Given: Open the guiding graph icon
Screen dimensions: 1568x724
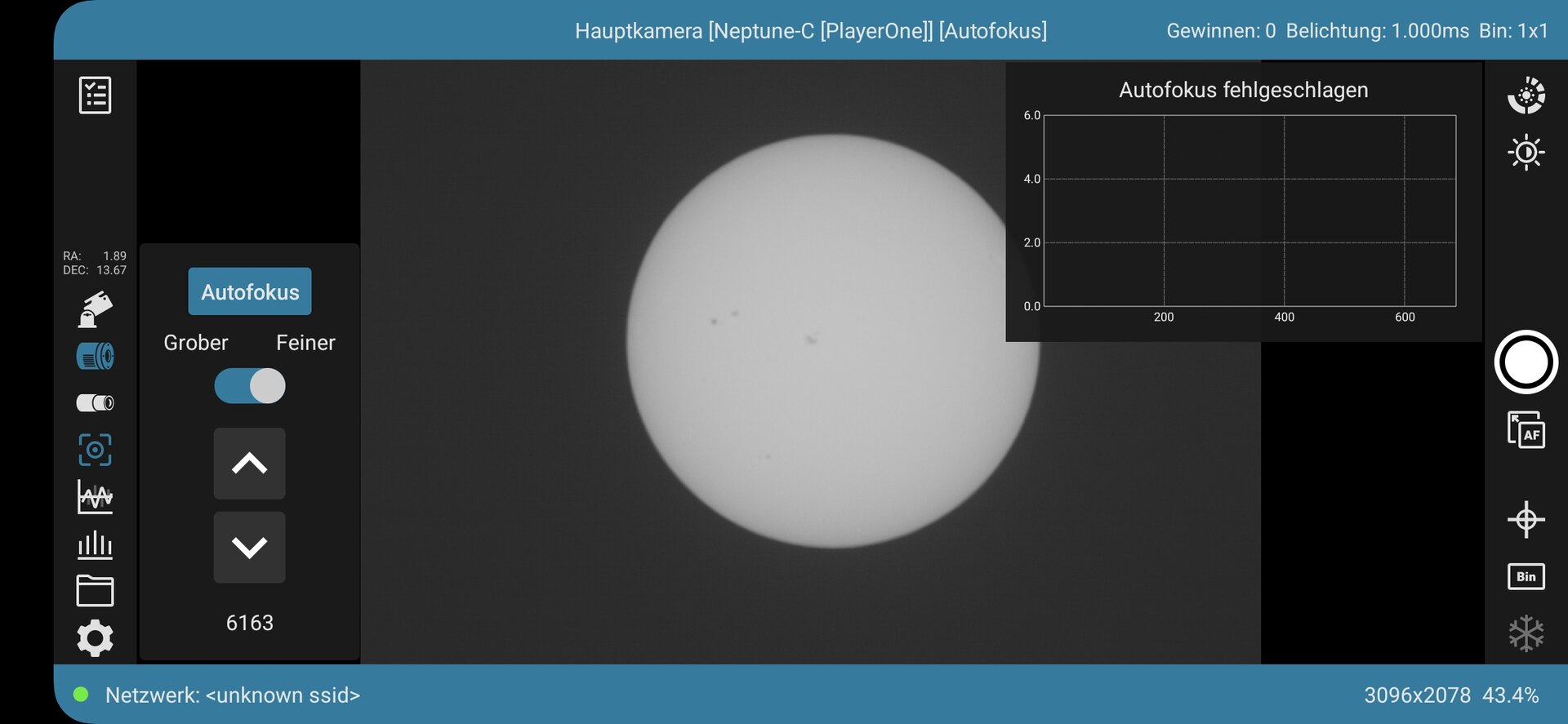Looking at the screenshot, I should (95, 497).
